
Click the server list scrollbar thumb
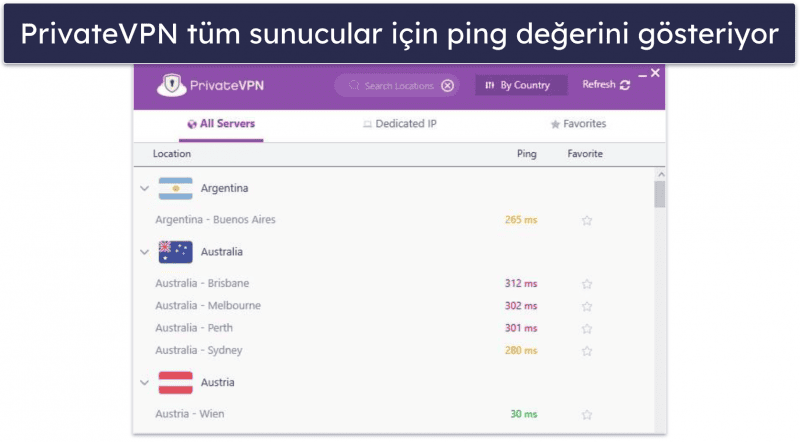pyautogui.click(x=660, y=194)
